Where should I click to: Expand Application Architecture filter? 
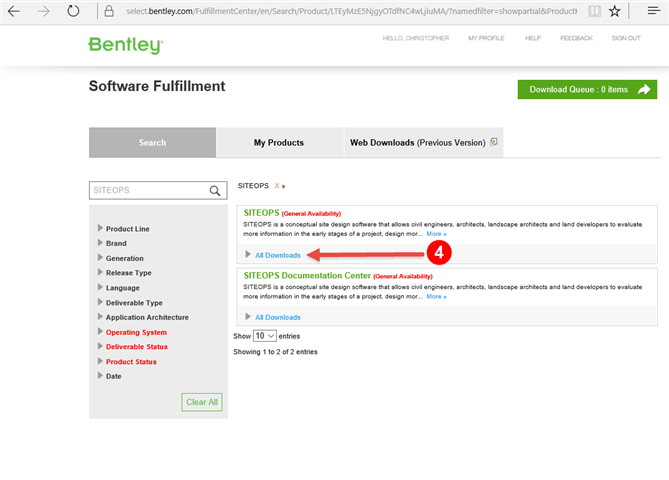(x=143, y=317)
